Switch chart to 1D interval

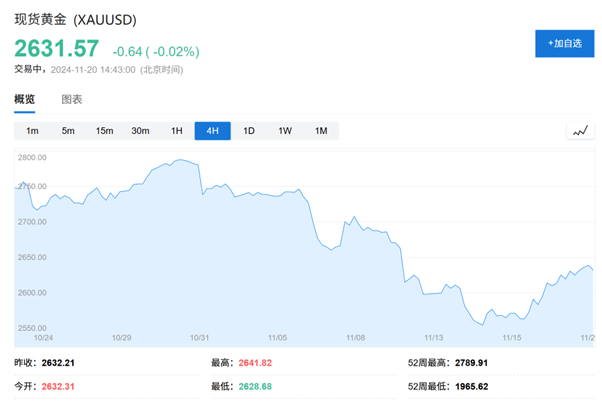click(x=249, y=131)
